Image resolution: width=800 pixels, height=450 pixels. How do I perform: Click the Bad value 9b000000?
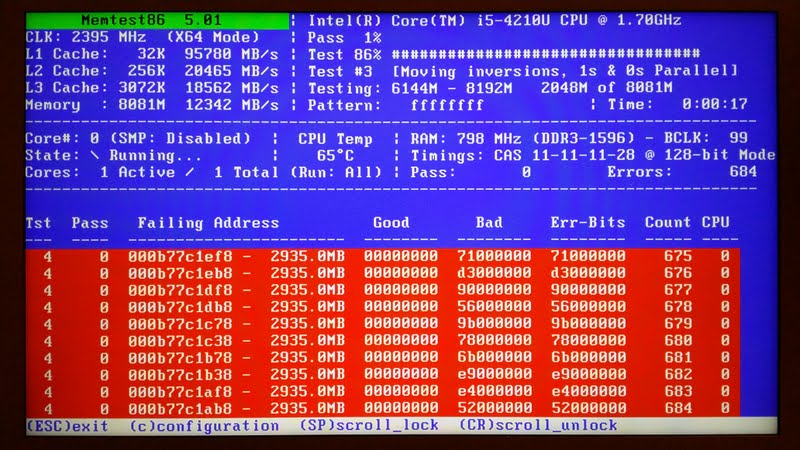coord(494,323)
